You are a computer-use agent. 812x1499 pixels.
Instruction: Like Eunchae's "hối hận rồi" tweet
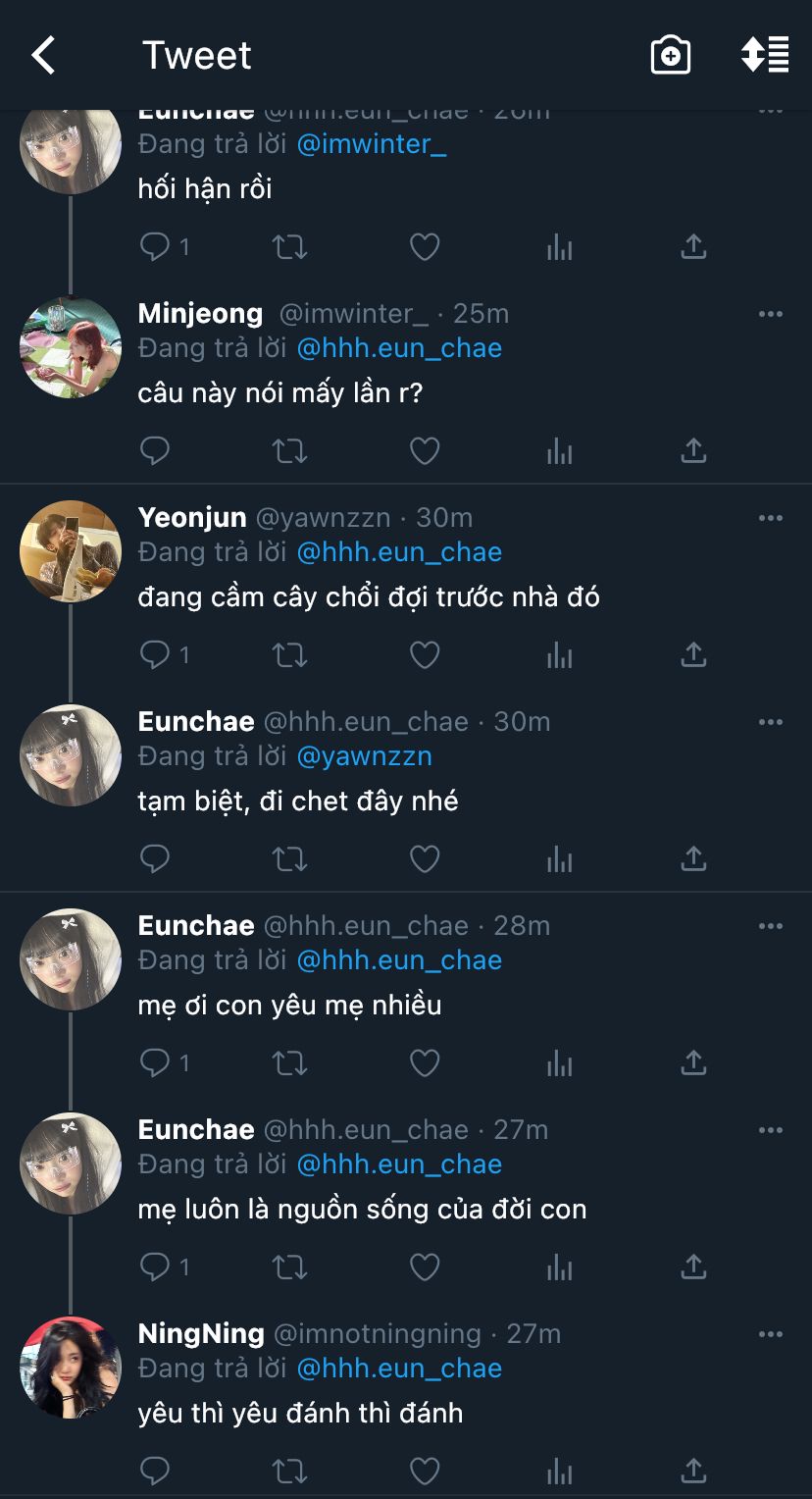[x=424, y=246]
